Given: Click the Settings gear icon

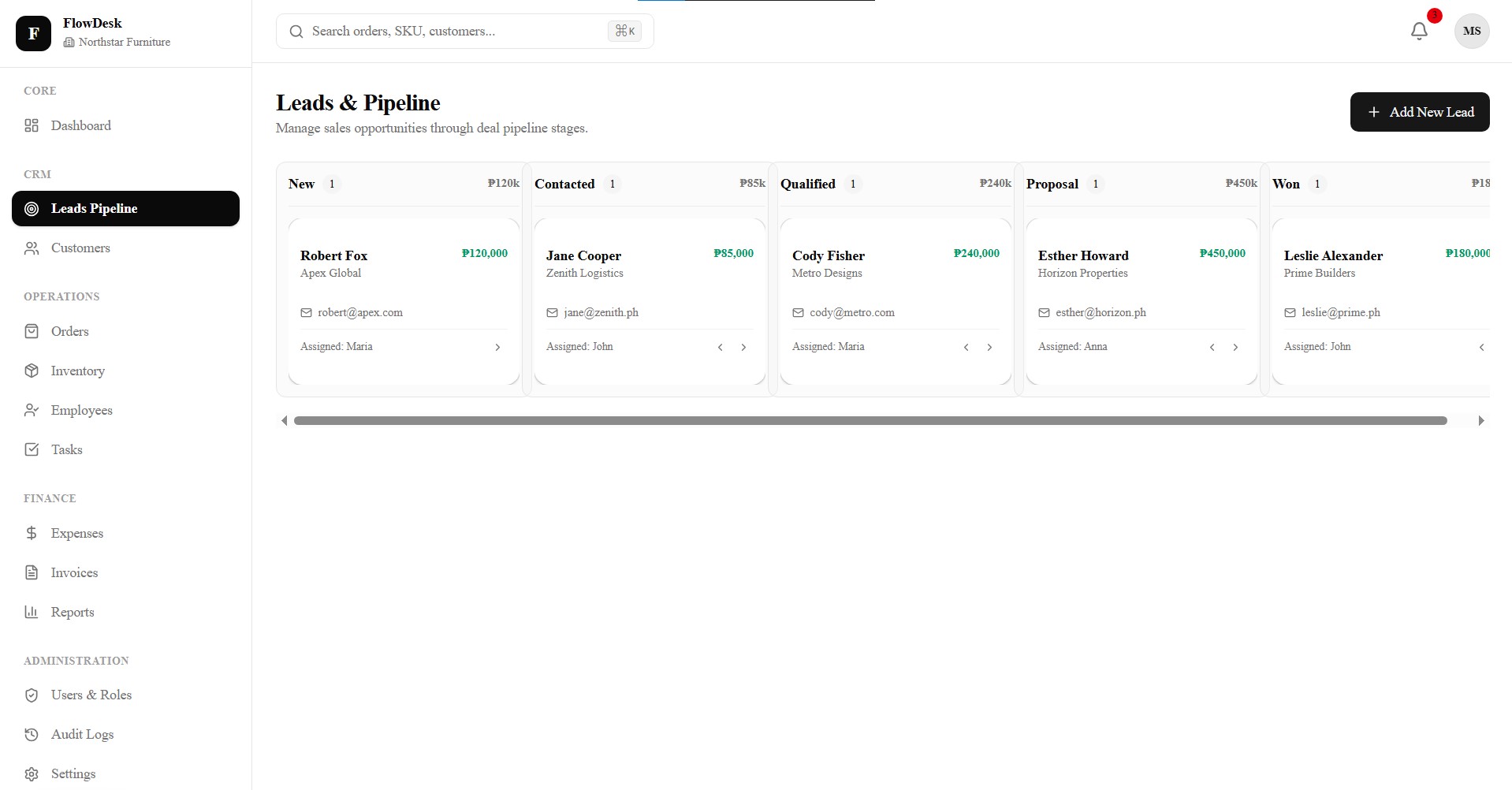Looking at the screenshot, I should (32, 774).
